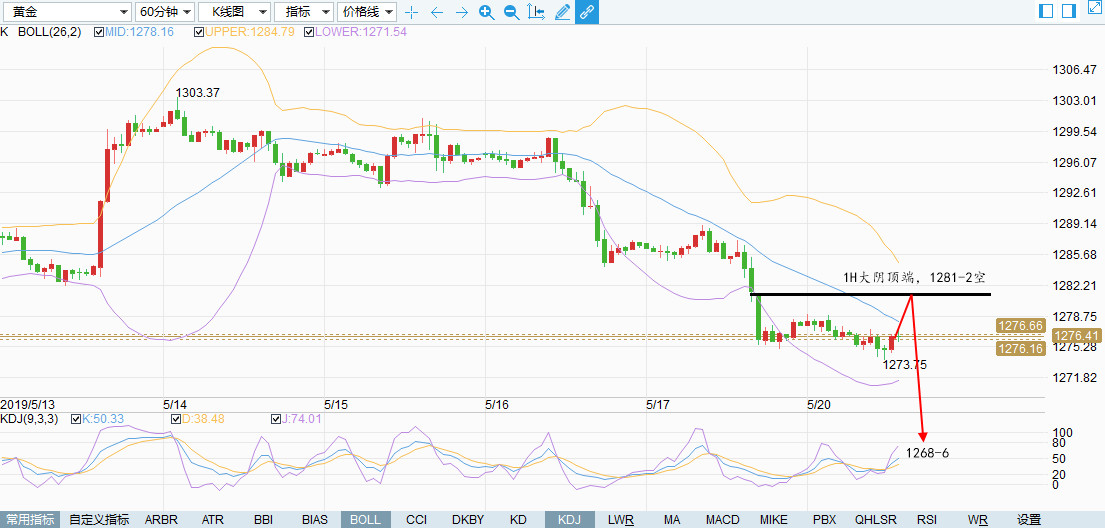Zoom in on the chart
The height and width of the screenshot is (528, 1105).
[x=486, y=12]
